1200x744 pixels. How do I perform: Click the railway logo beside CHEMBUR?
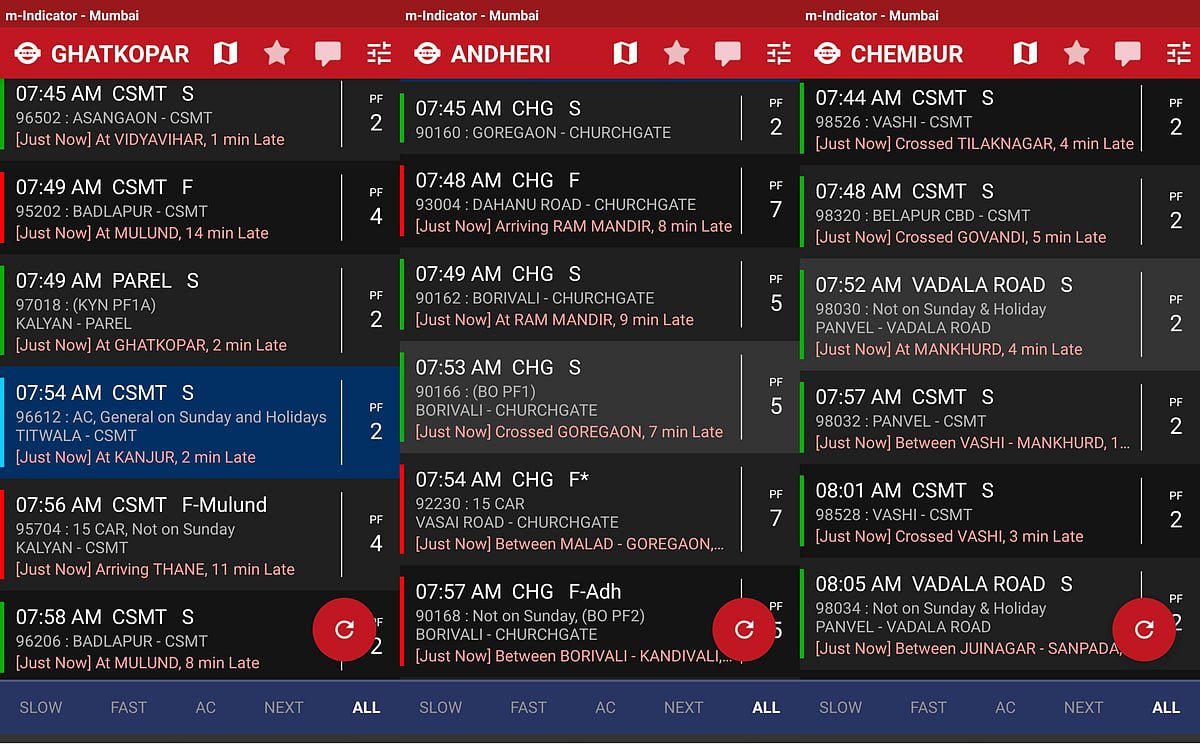[x=827, y=53]
